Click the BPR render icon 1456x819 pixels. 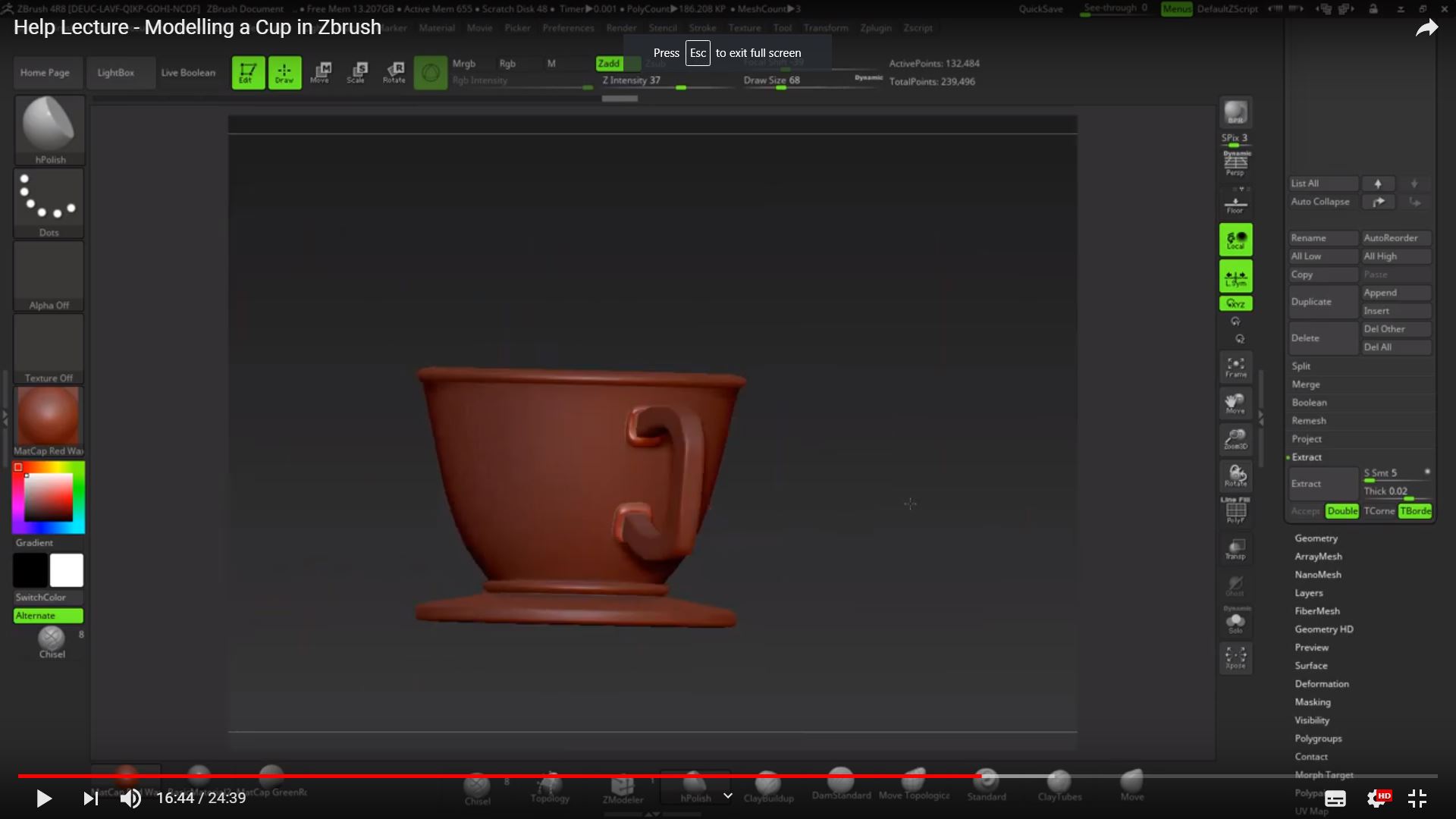(x=1235, y=113)
